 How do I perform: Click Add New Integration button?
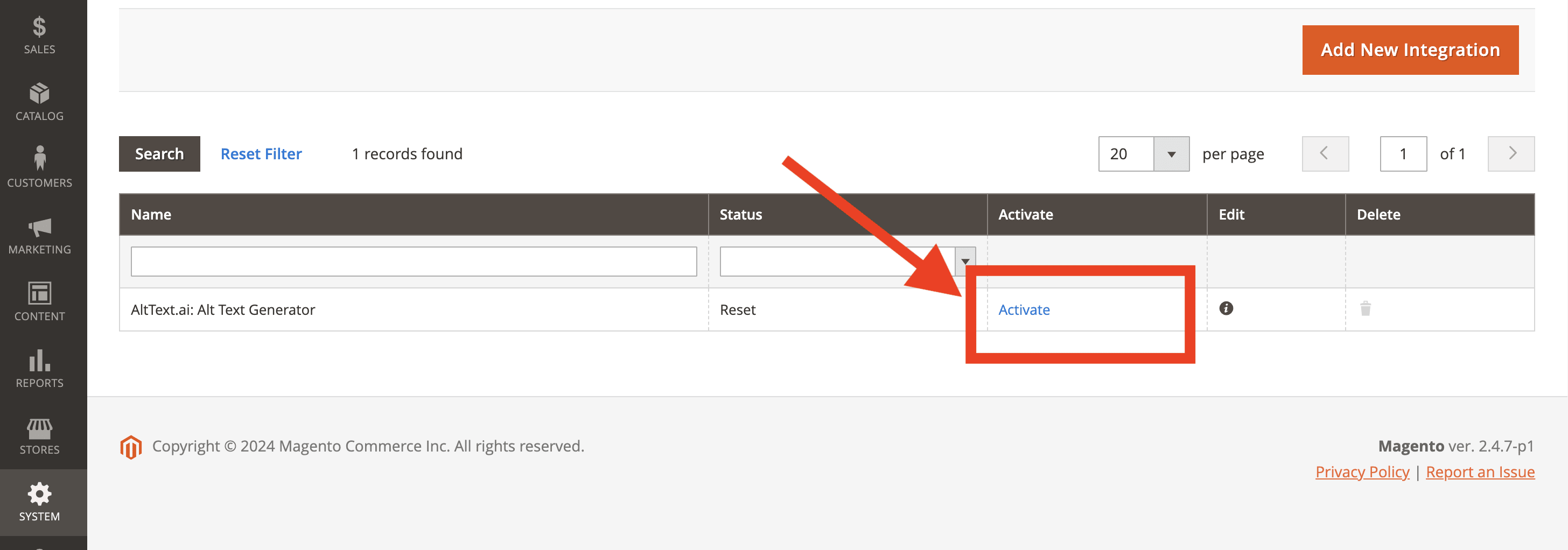pos(1410,50)
